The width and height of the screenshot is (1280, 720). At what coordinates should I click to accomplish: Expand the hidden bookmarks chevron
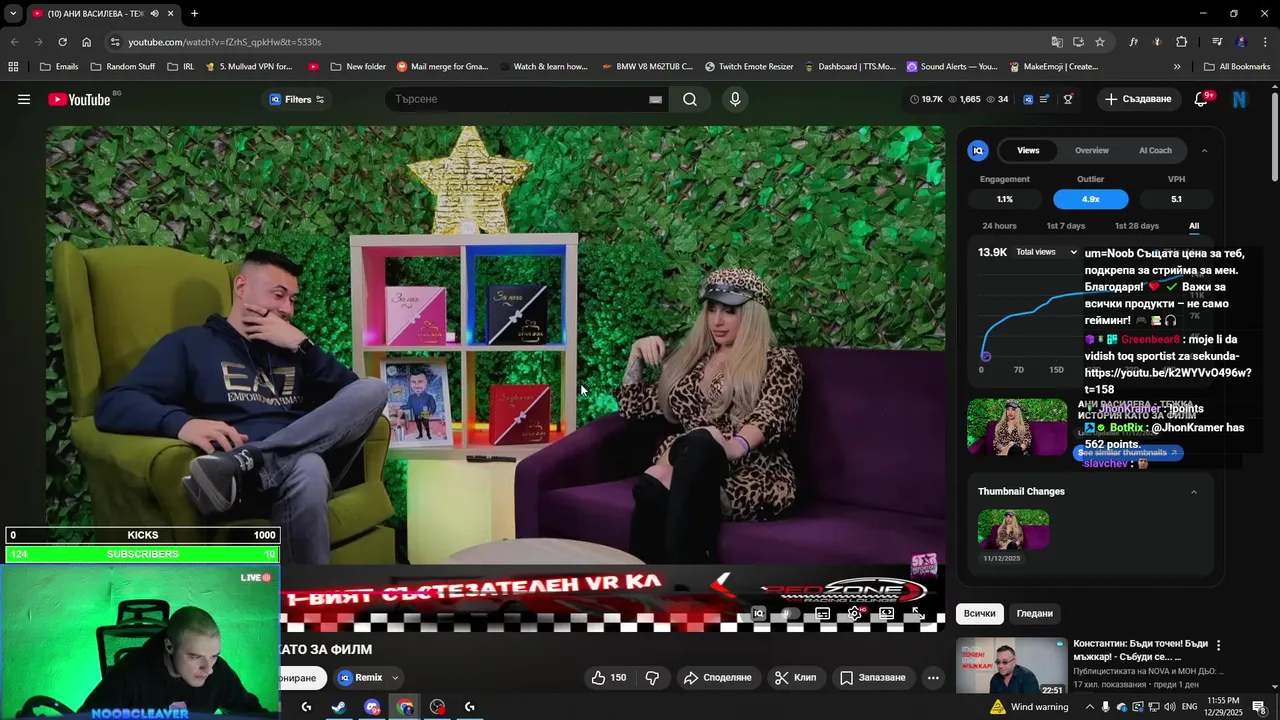(1177, 67)
